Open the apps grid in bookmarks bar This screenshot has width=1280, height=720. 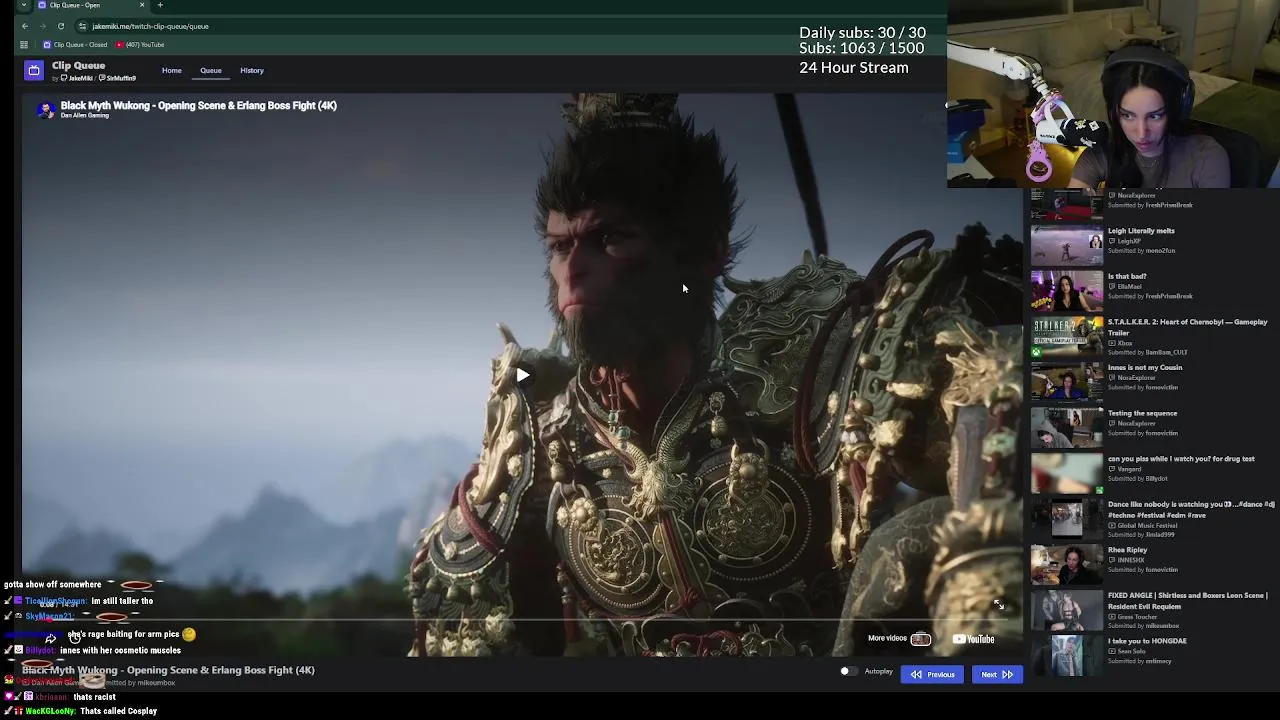24,45
